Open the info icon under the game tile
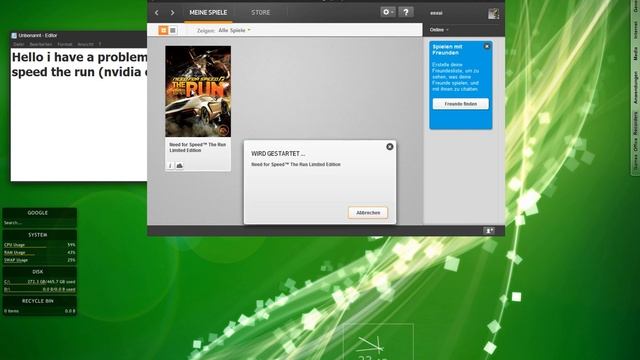The height and width of the screenshot is (360, 640). 170,165
